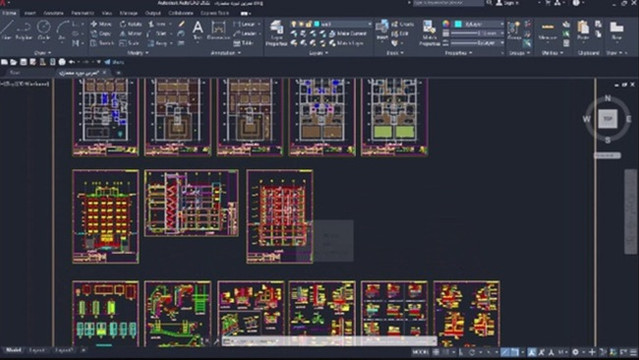
Task: Click the TOP face of ViewCube
Action: 608,119
